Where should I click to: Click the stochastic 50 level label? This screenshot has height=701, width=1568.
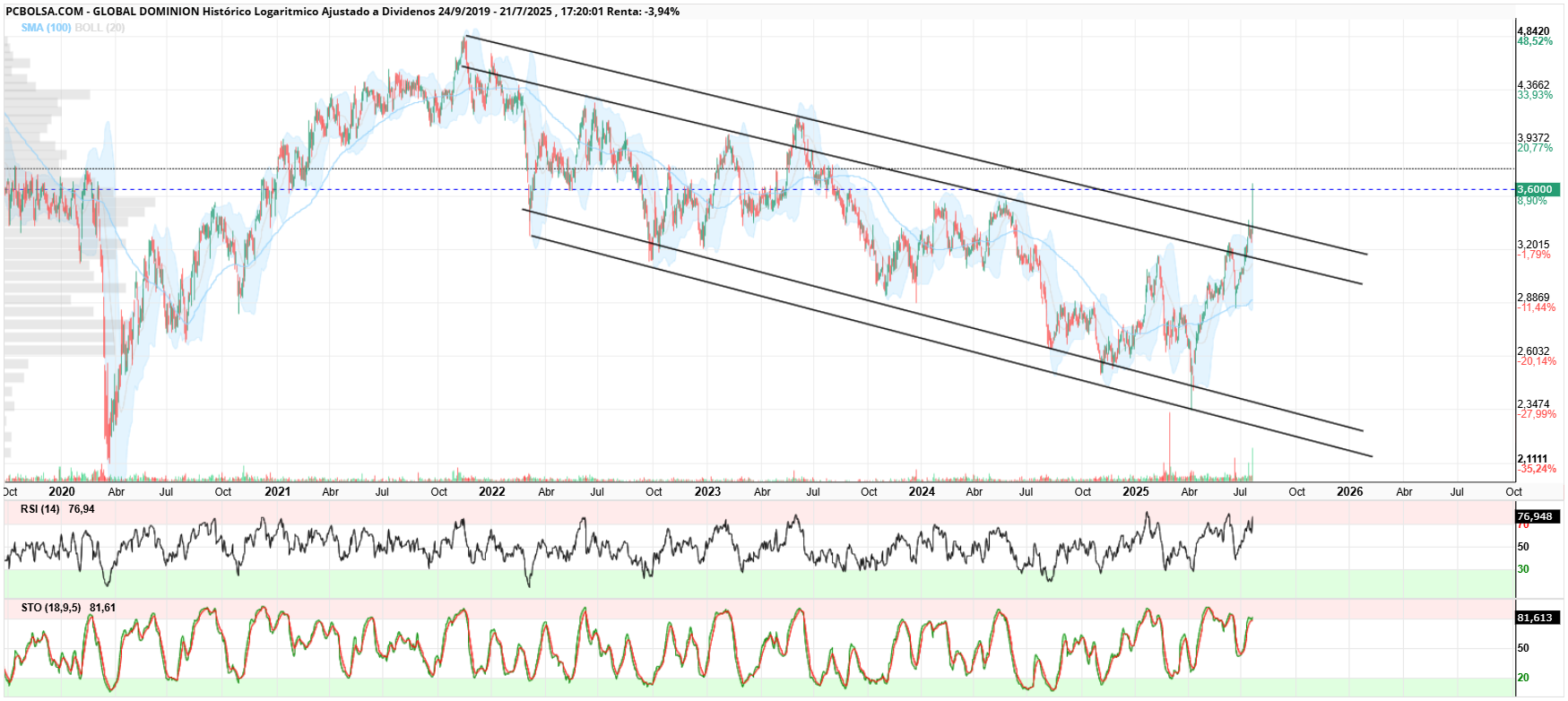tap(1523, 648)
